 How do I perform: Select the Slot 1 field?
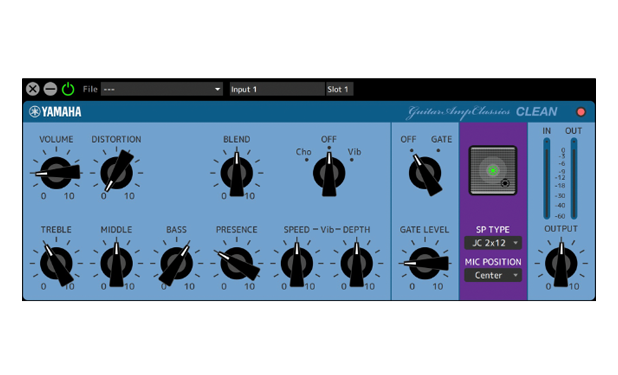point(339,90)
